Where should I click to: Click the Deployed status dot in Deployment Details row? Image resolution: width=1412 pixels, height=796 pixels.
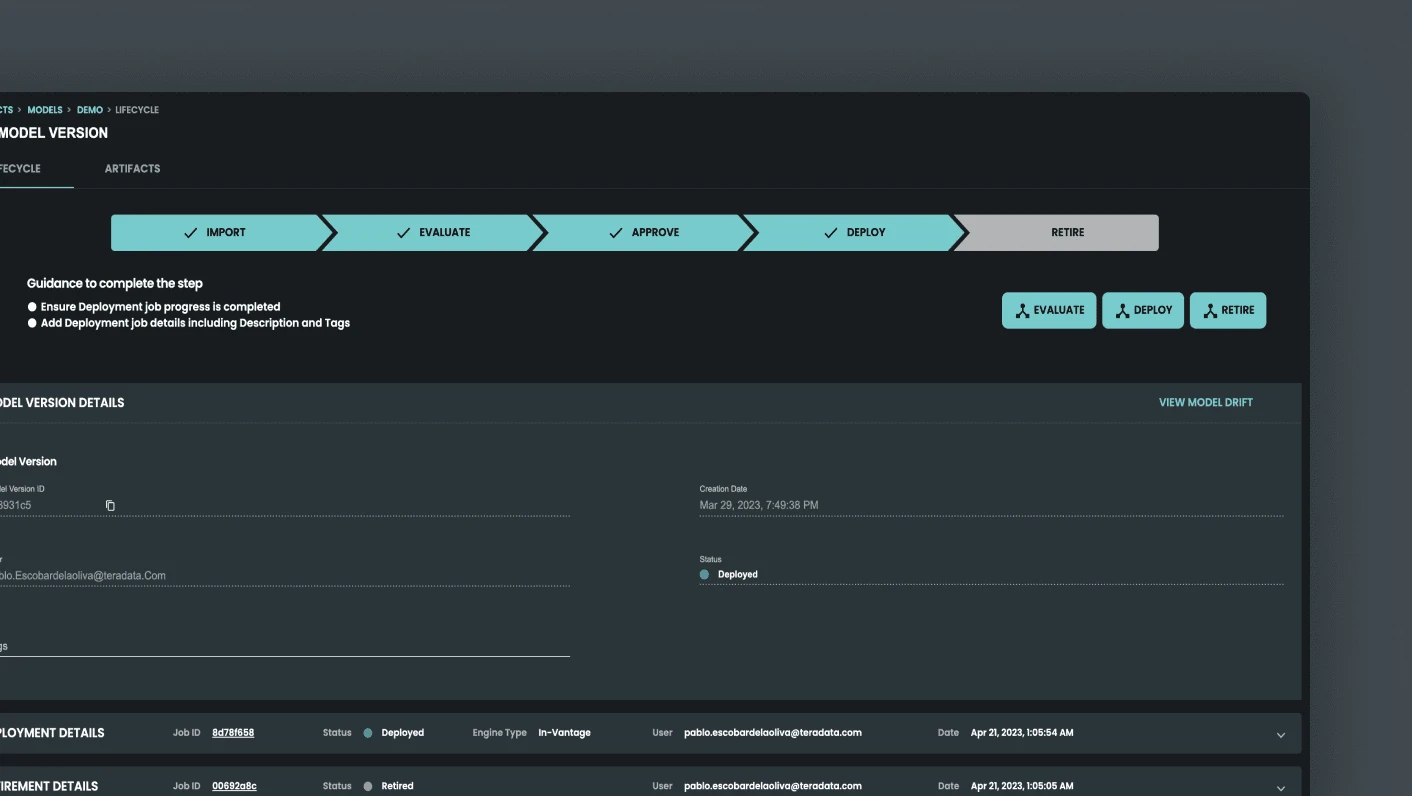(x=368, y=733)
